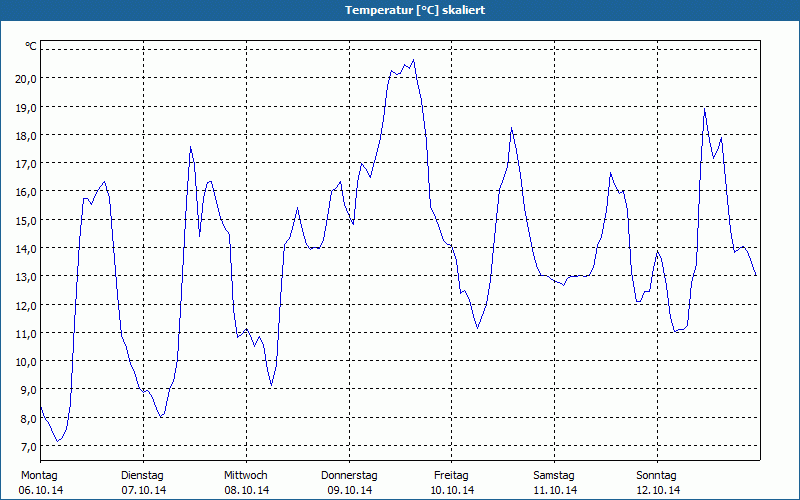
Task: Click the Dienstag day label
Action: click(x=142, y=476)
